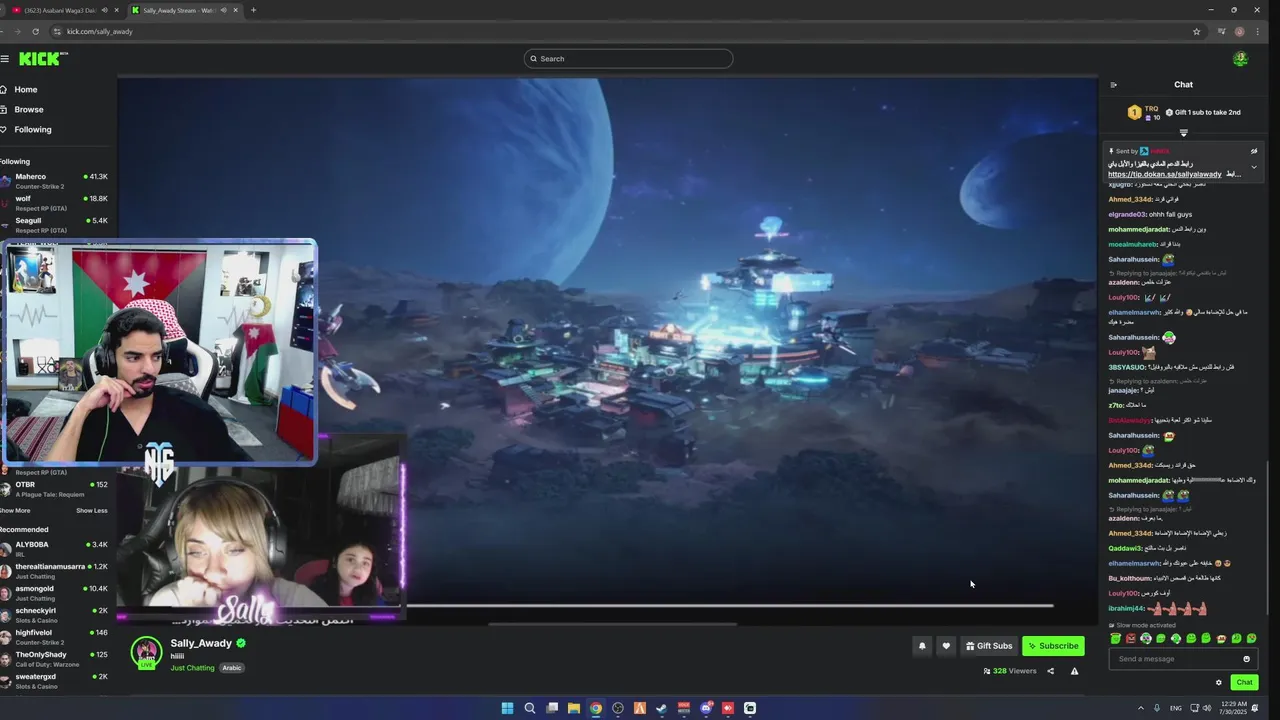The image size is (1280, 720).
Task: Click the Arabic language tag
Action: coord(232,668)
